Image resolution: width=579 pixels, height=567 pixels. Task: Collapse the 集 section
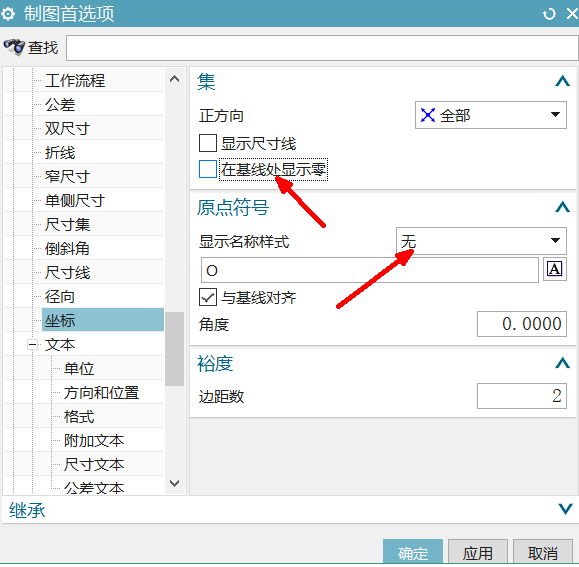point(562,81)
